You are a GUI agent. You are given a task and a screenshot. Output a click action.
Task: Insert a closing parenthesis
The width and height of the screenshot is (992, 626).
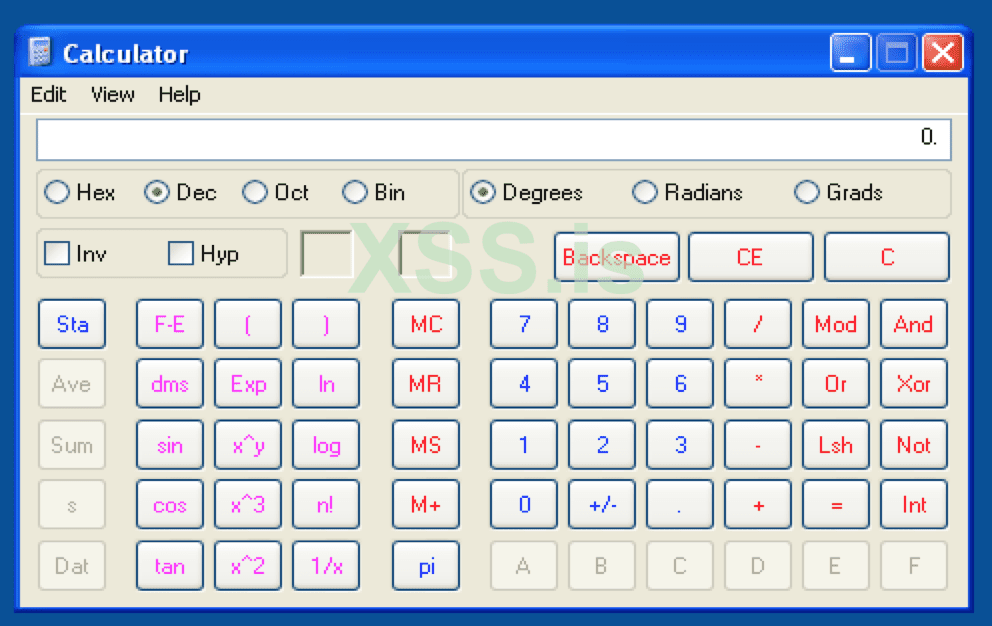(326, 324)
